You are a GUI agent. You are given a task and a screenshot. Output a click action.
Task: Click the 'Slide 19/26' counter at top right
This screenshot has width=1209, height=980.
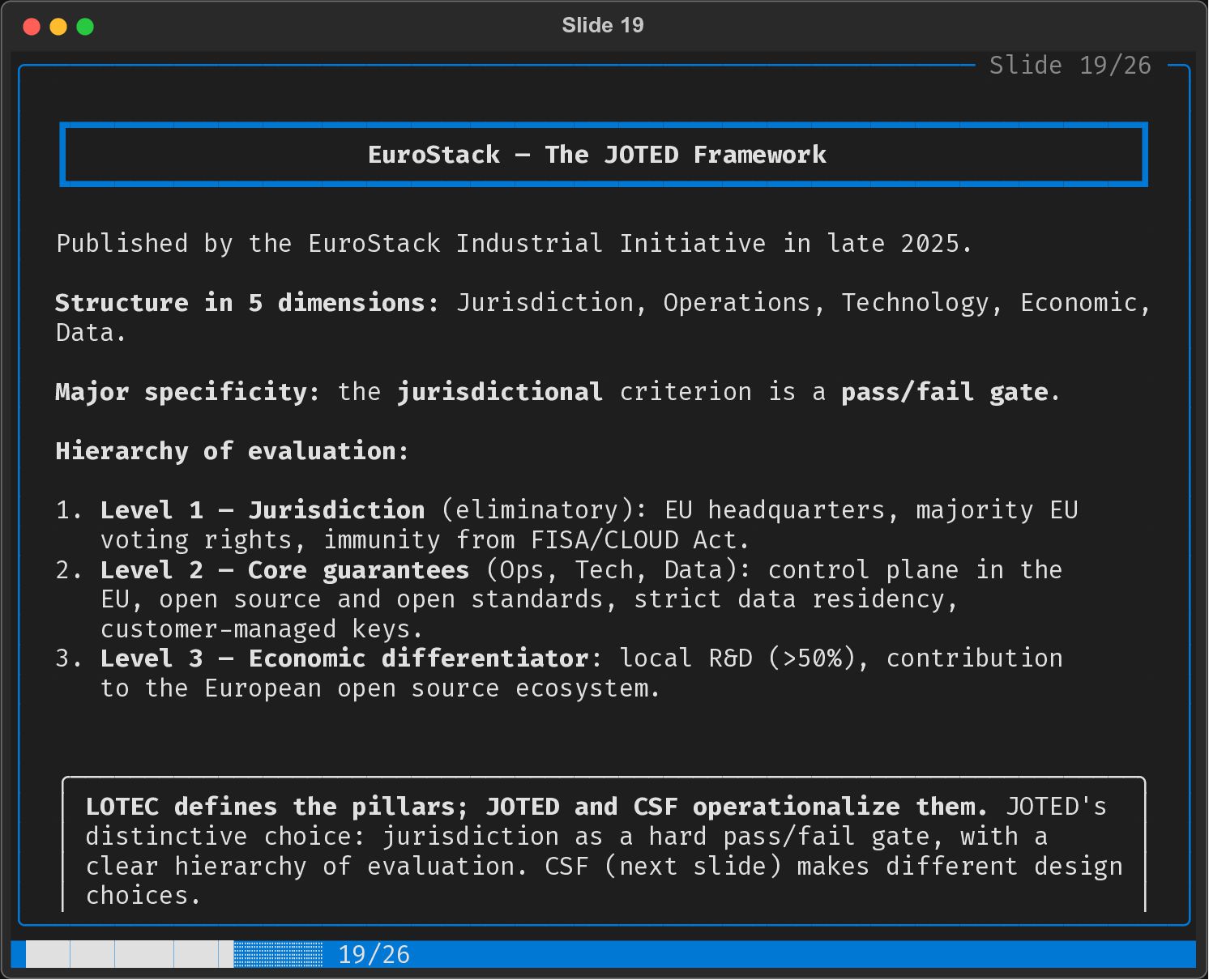pyautogui.click(x=1070, y=65)
